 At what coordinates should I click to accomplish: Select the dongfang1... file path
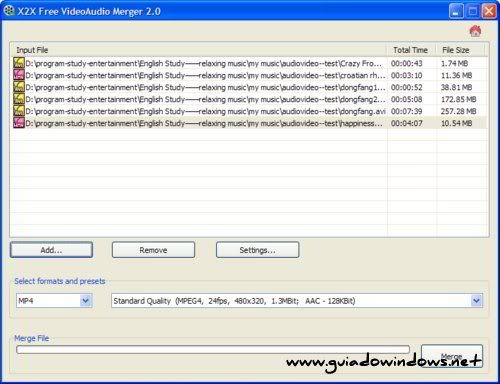click(205, 87)
